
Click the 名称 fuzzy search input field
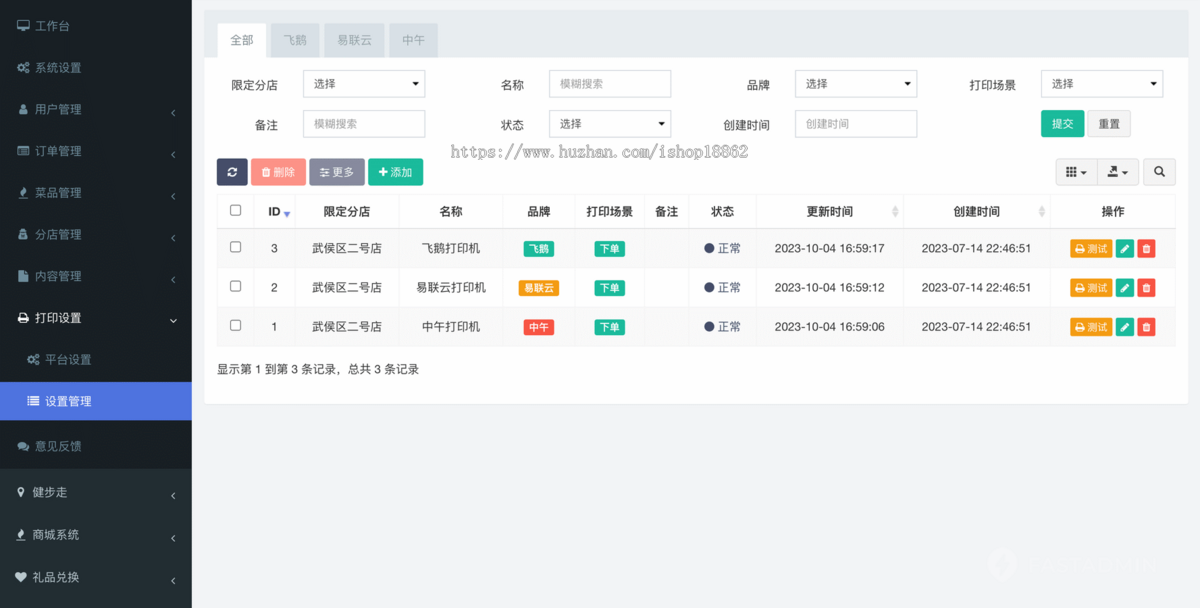(610, 84)
